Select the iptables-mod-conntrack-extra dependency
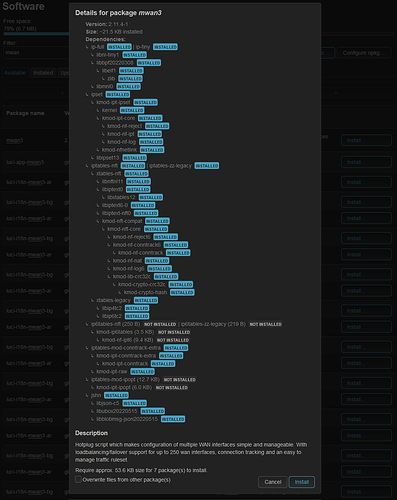Viewport: 397px width, 500px height. tap(126, 348)
